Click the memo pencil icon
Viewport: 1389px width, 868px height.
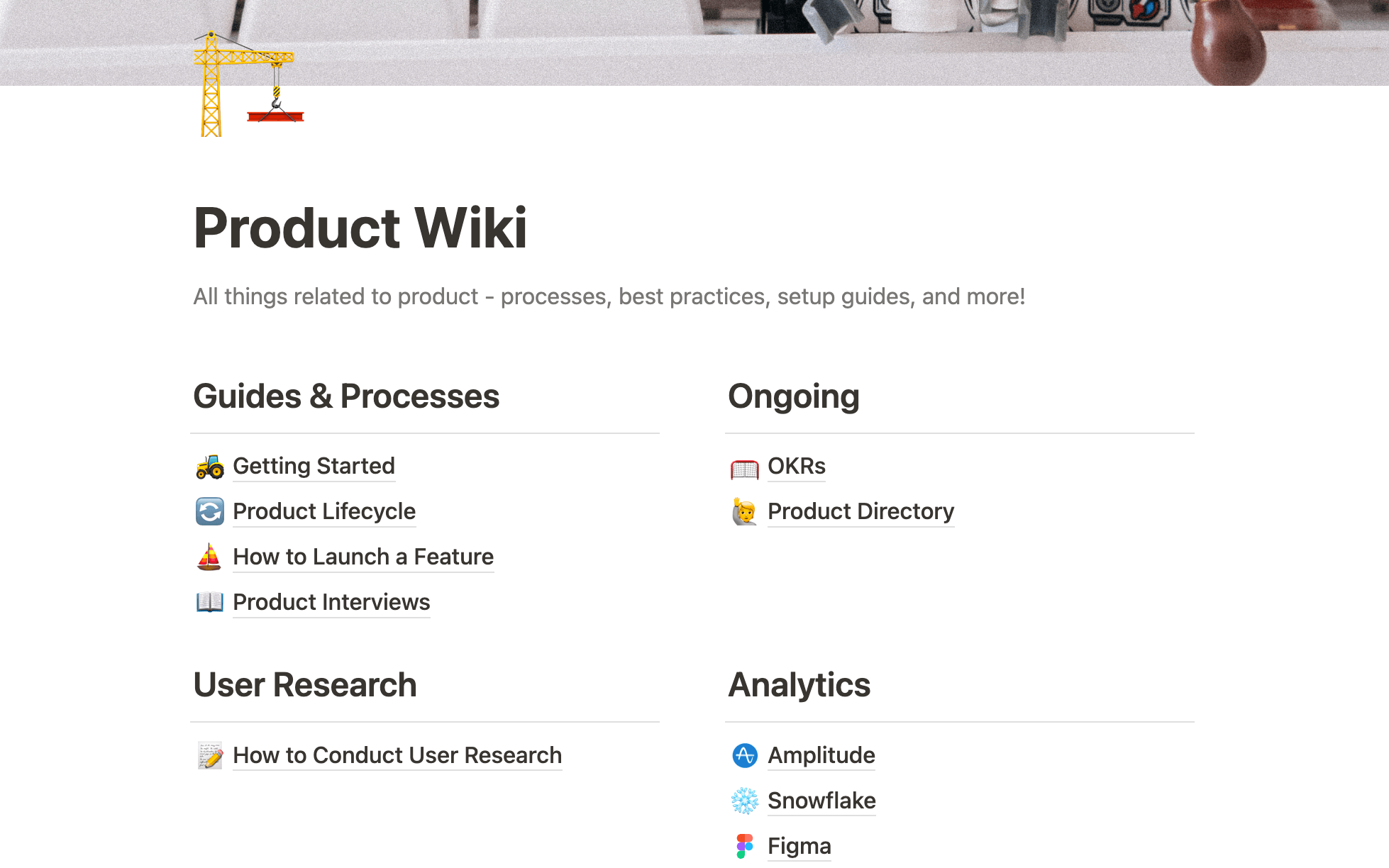(x=209, y=756)
